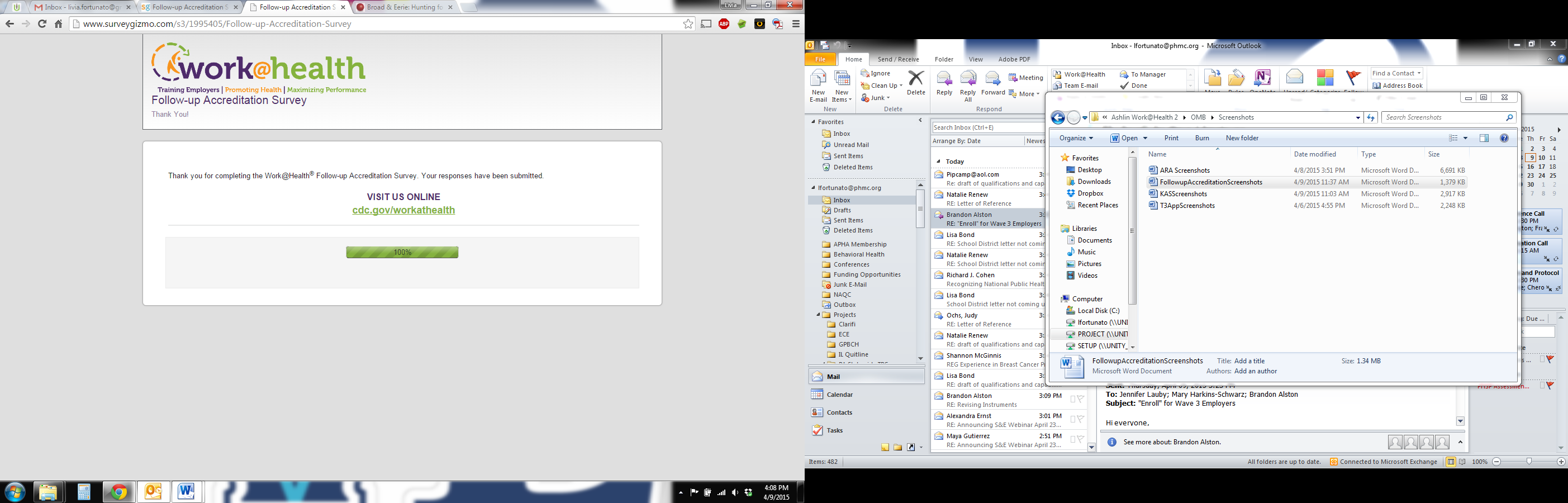Viewport: 1568px width, 503px height.
Task: Click the 100% survey progress bar
Action: (402, 252)
